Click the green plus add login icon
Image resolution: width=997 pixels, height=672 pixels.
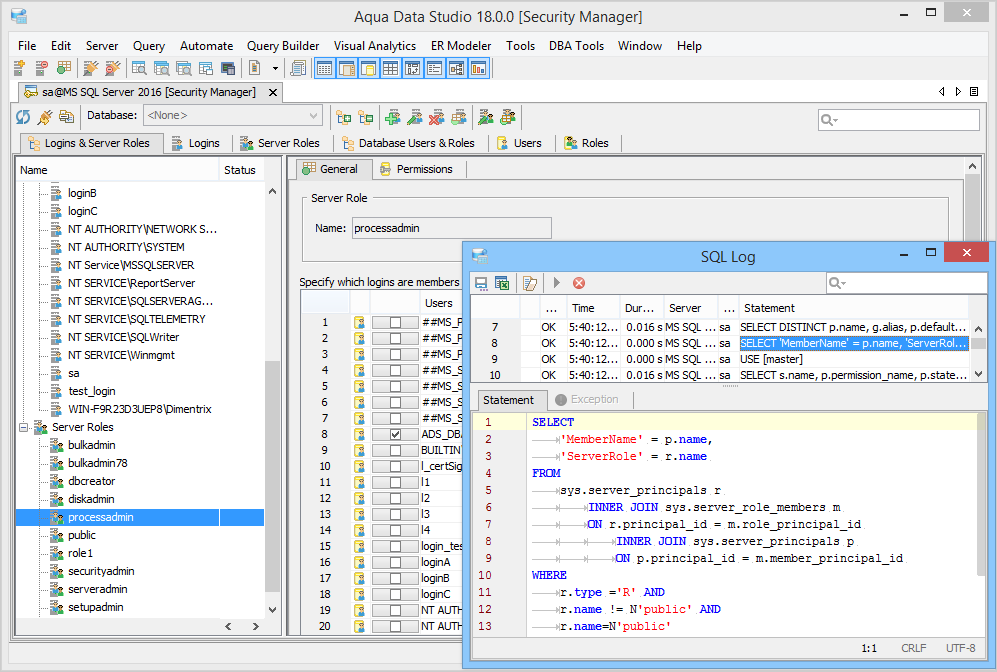[x=392, y=117]
